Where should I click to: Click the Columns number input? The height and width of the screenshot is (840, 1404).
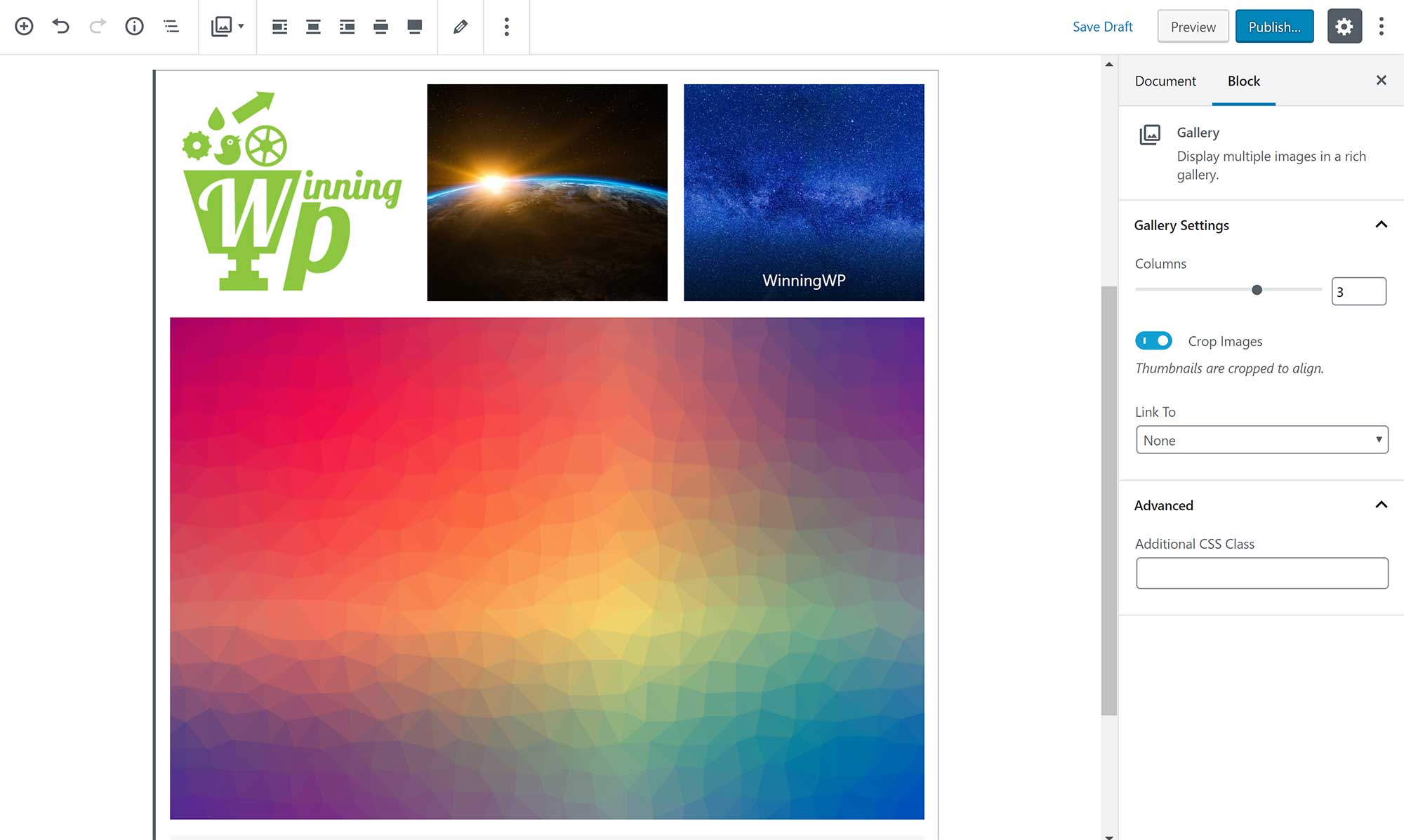click(x=1358, y=291)
